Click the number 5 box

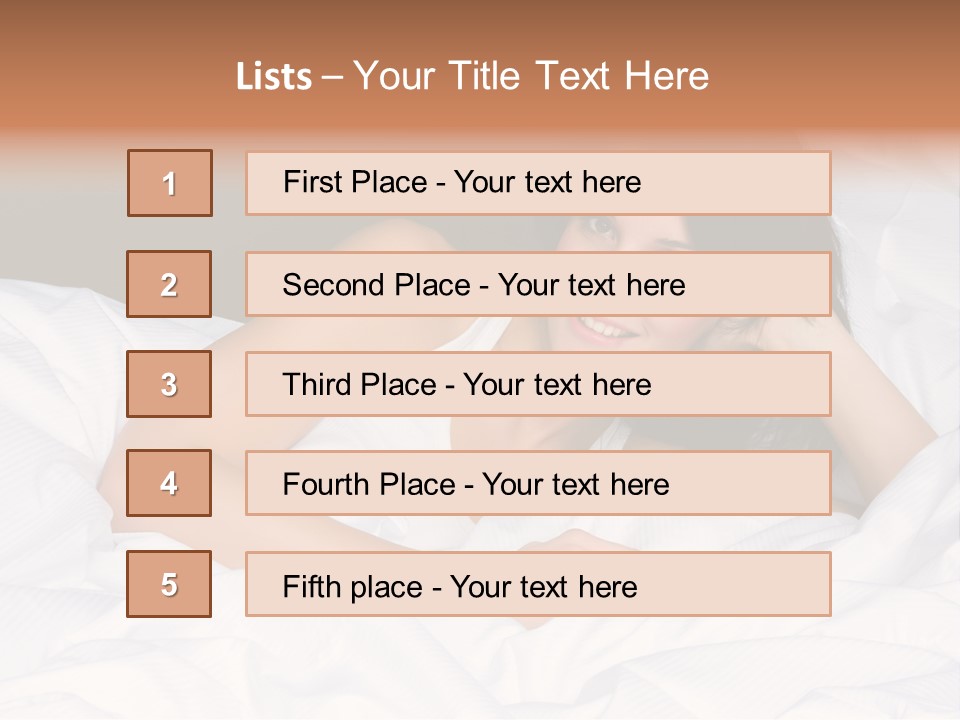169,584
